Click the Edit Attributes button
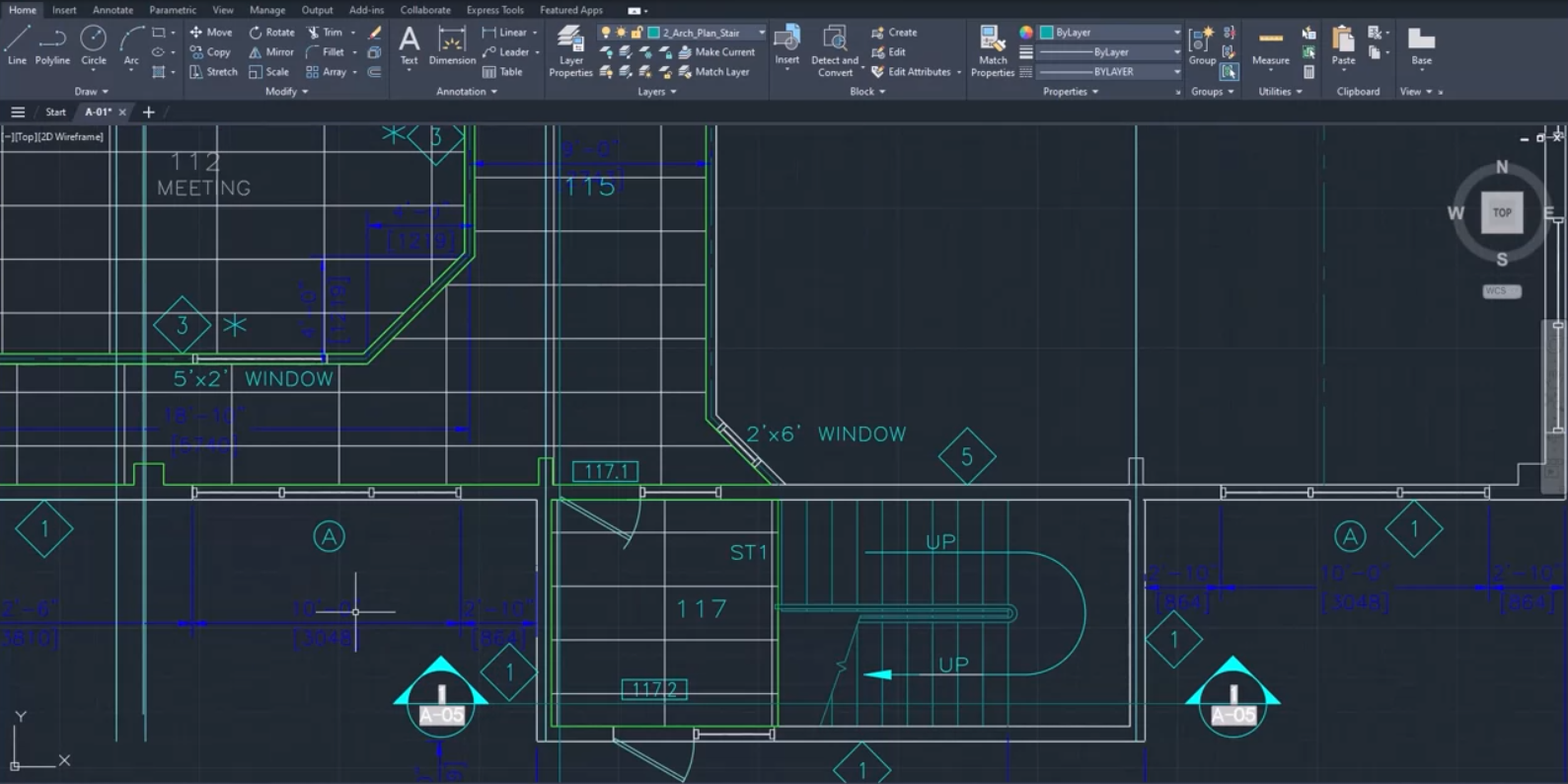Image resolution: width=1568 pixels, height=784 pixels. tap(911, 72)
